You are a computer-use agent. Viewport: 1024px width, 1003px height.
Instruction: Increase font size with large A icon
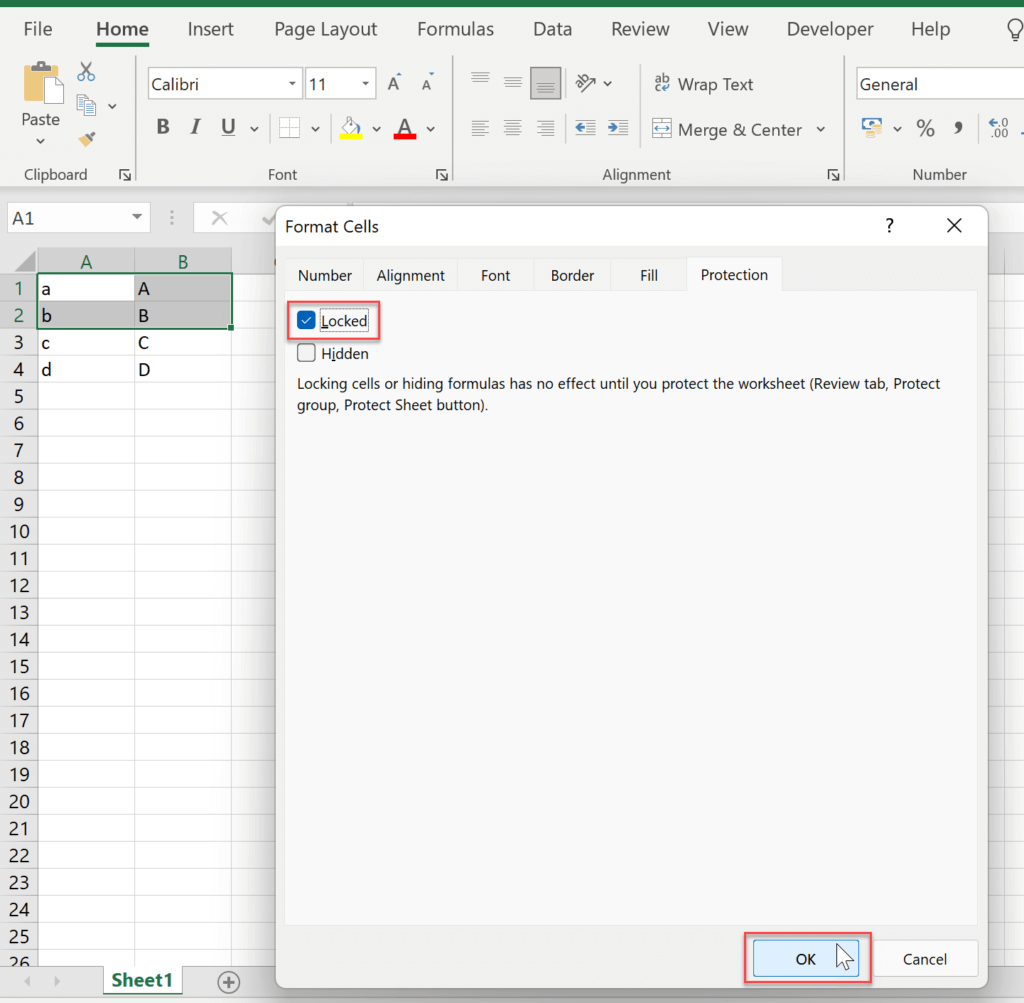click(394, 84)
